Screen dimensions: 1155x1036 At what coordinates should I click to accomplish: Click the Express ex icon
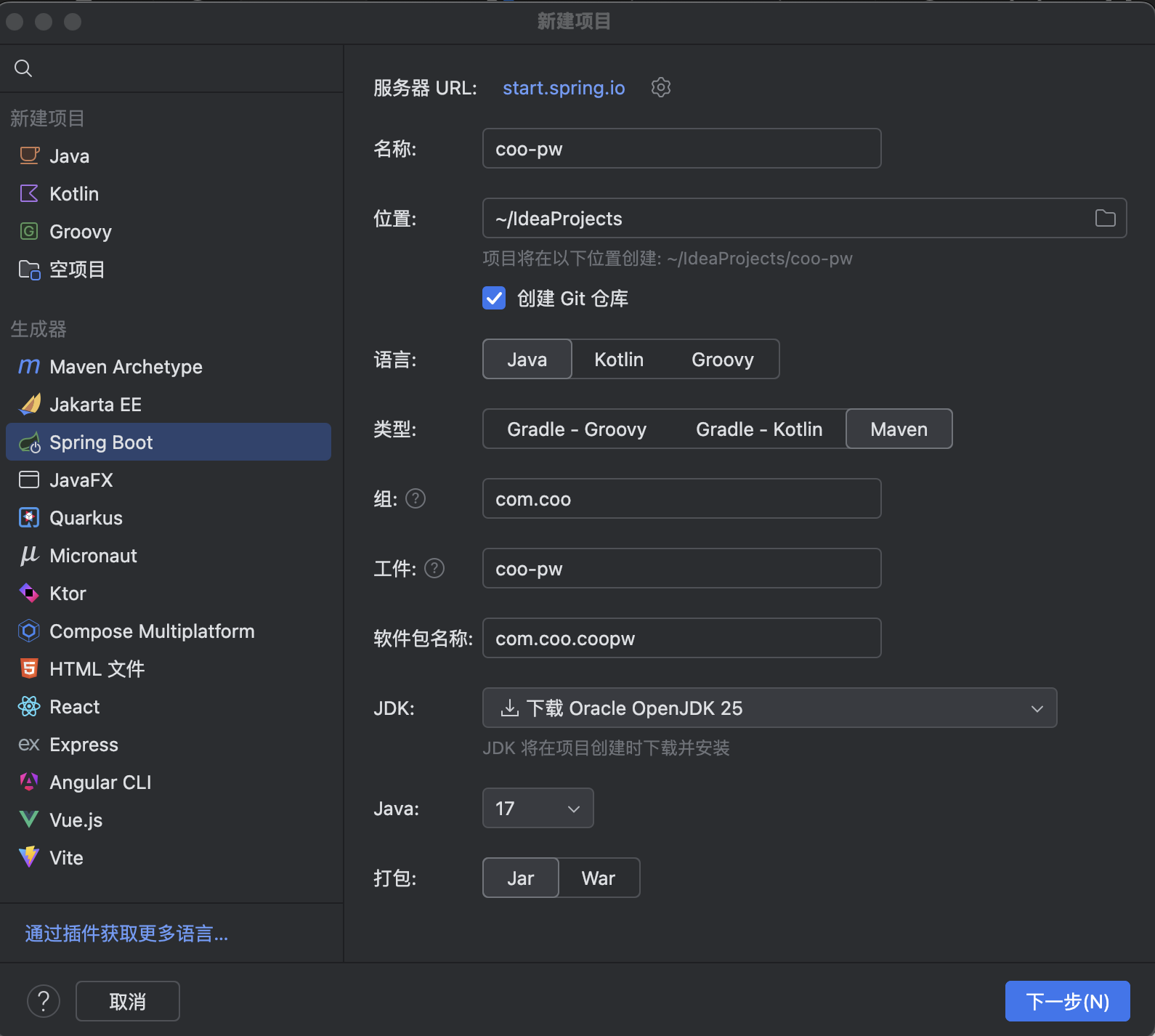tap(29, 744)
